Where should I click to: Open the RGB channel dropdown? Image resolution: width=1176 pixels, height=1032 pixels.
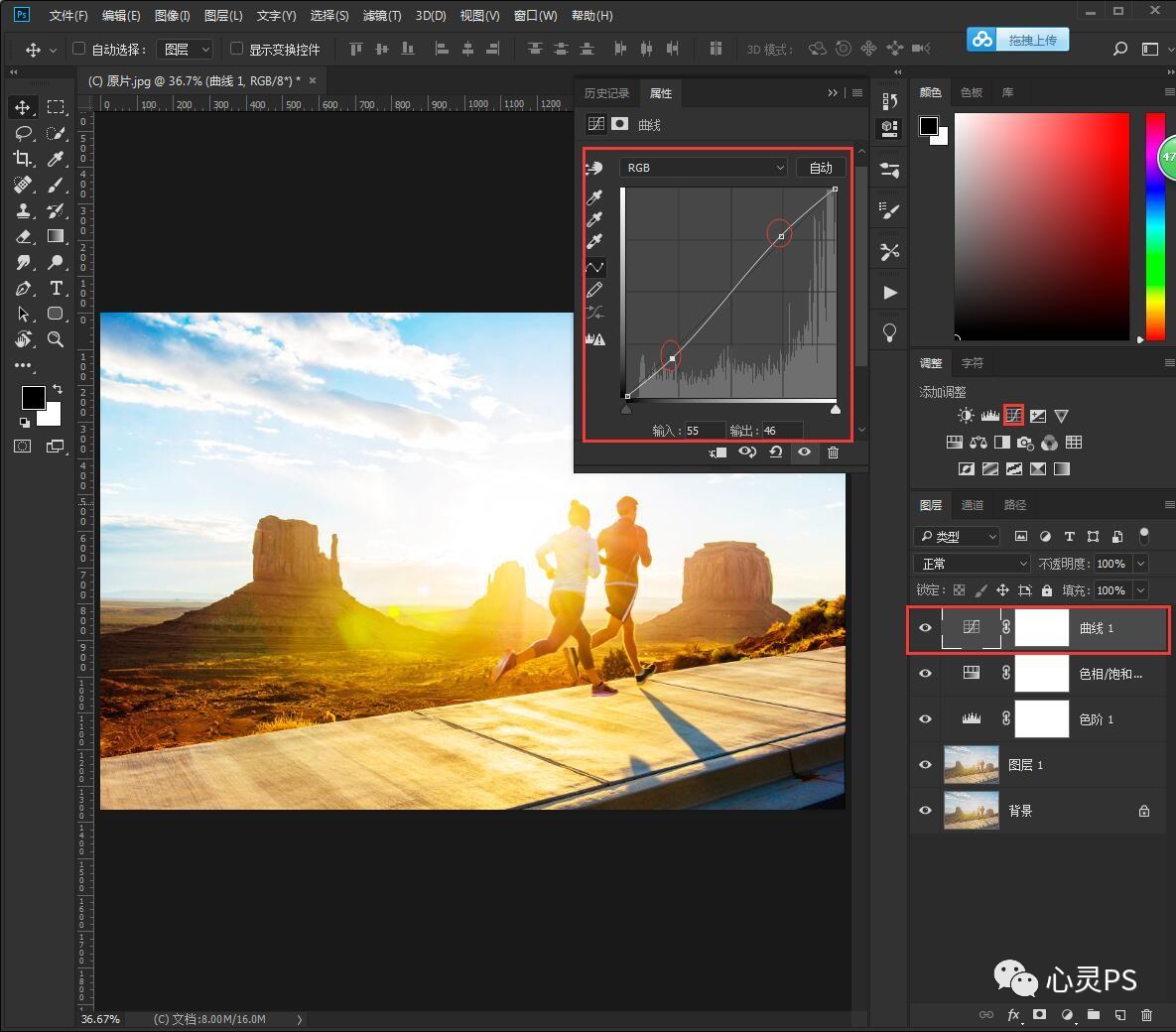click(703, 168)
